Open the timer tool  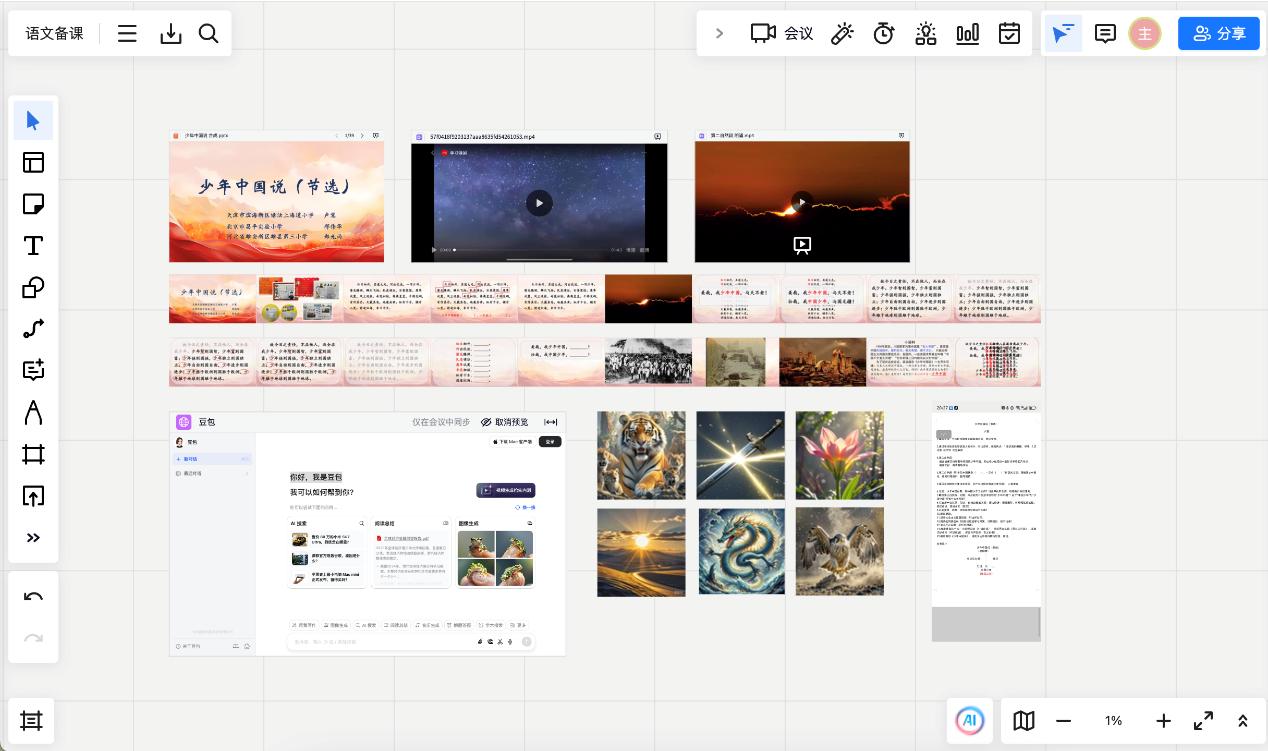pyautogui.click(x=883, y=33)
